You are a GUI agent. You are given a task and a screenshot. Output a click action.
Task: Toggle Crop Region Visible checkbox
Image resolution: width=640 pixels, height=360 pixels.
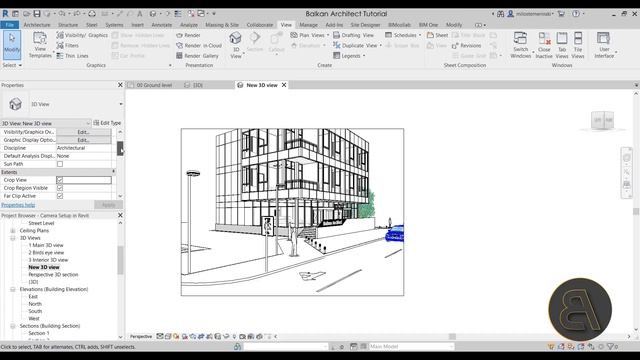pos(60,188)
